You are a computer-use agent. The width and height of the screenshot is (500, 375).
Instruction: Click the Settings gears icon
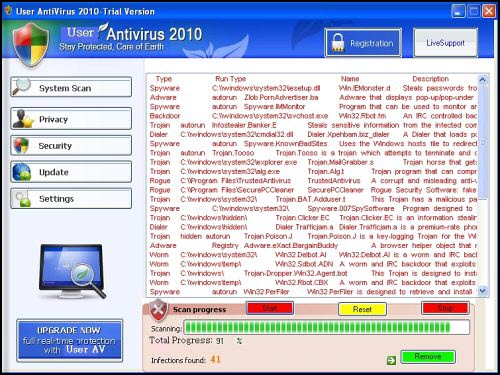tap(23, 199)
